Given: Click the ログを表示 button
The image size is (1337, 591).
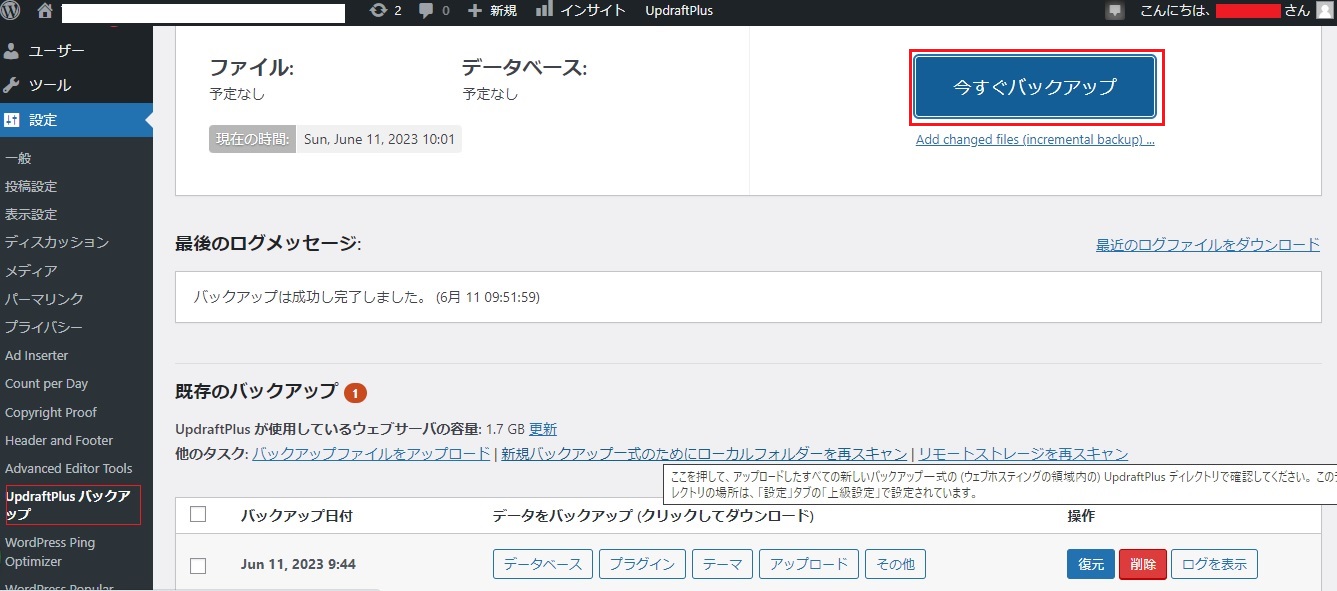Looking at the screenshot, I should [x=1214, y=564].
